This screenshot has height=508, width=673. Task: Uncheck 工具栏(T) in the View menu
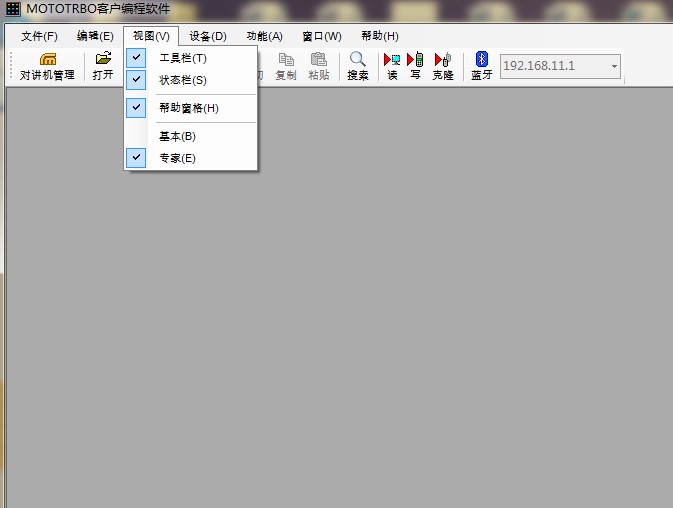[183, 58]
